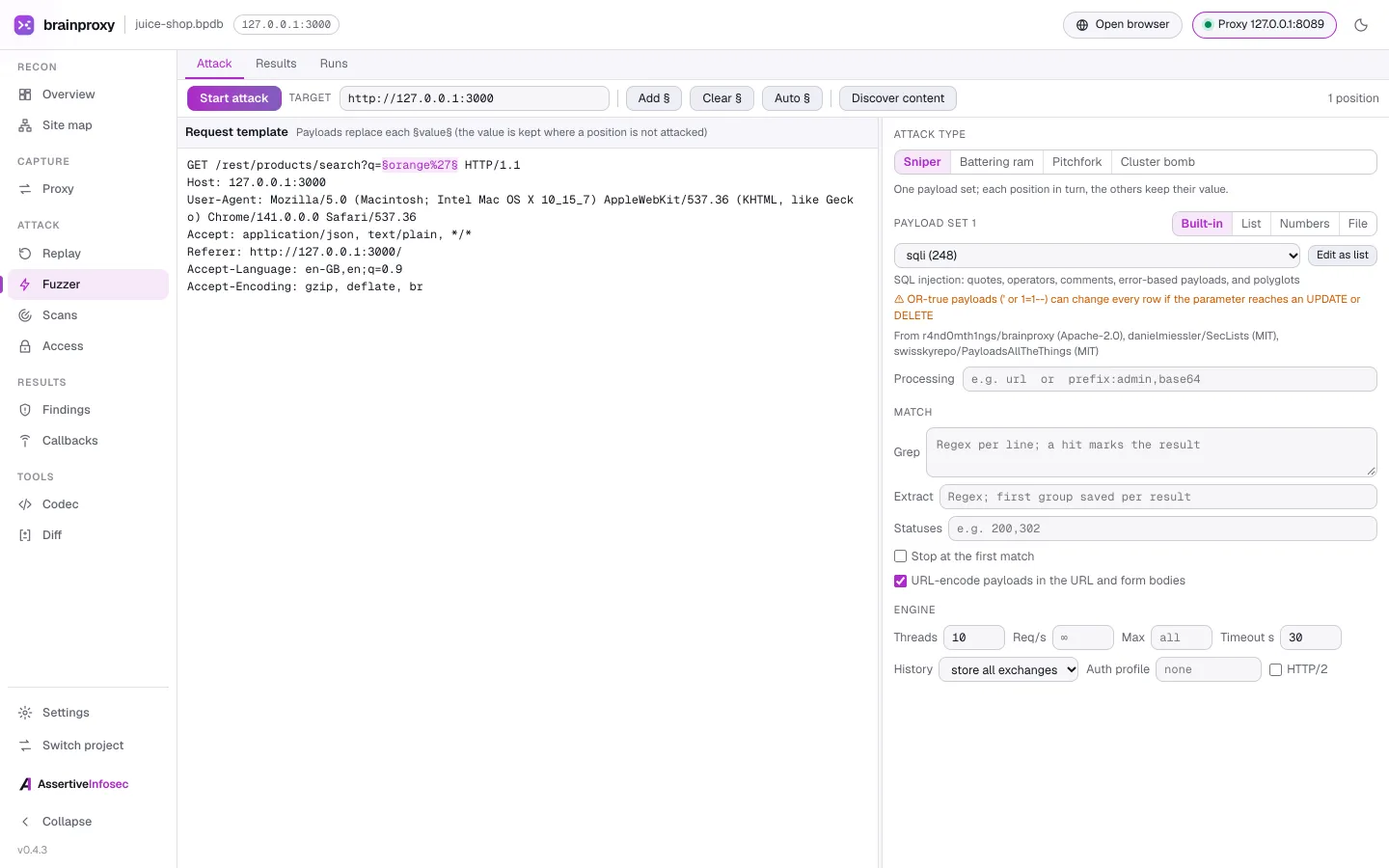Toggle dark mode moon icon

(x=1361, y=25)
